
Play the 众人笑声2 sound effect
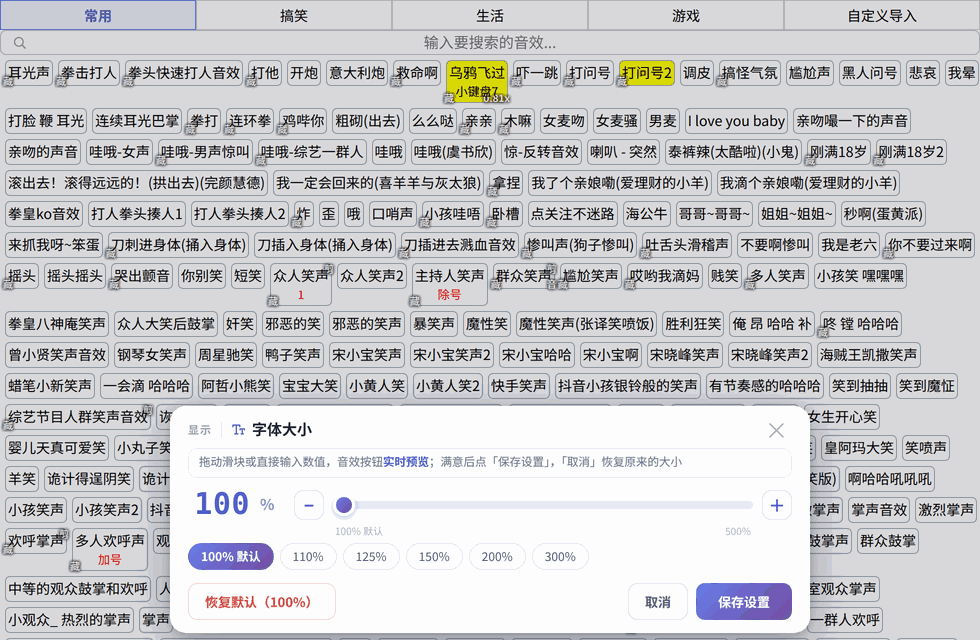pos(372,276)
